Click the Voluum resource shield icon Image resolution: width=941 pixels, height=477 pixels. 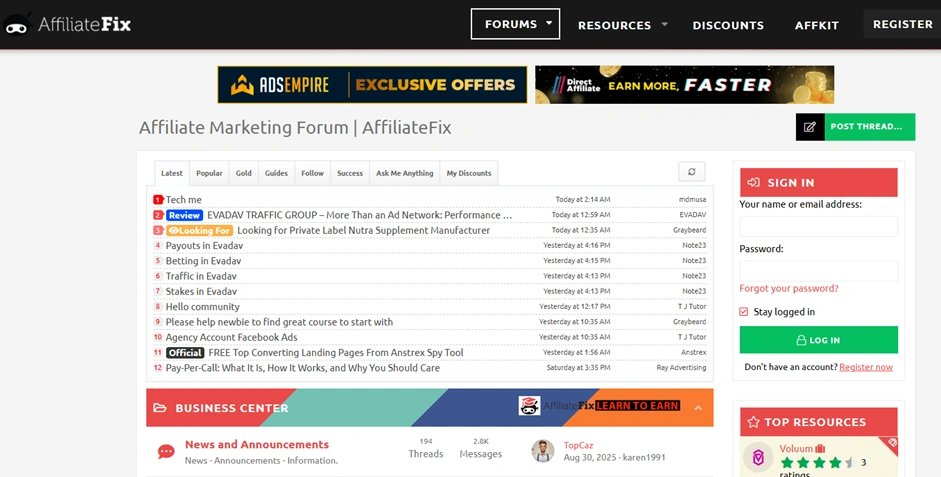[759, 456]
